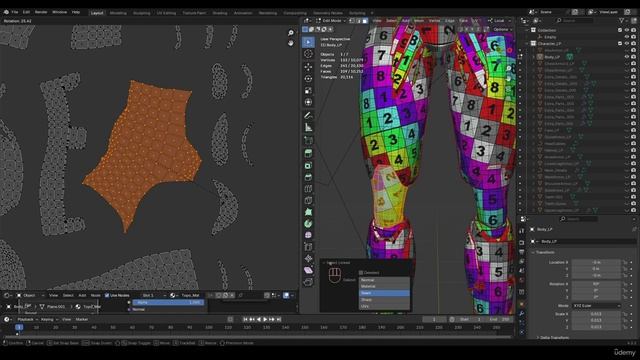Click the Location X value field
This screenshot has height=360, width=640.
point(596,262)
